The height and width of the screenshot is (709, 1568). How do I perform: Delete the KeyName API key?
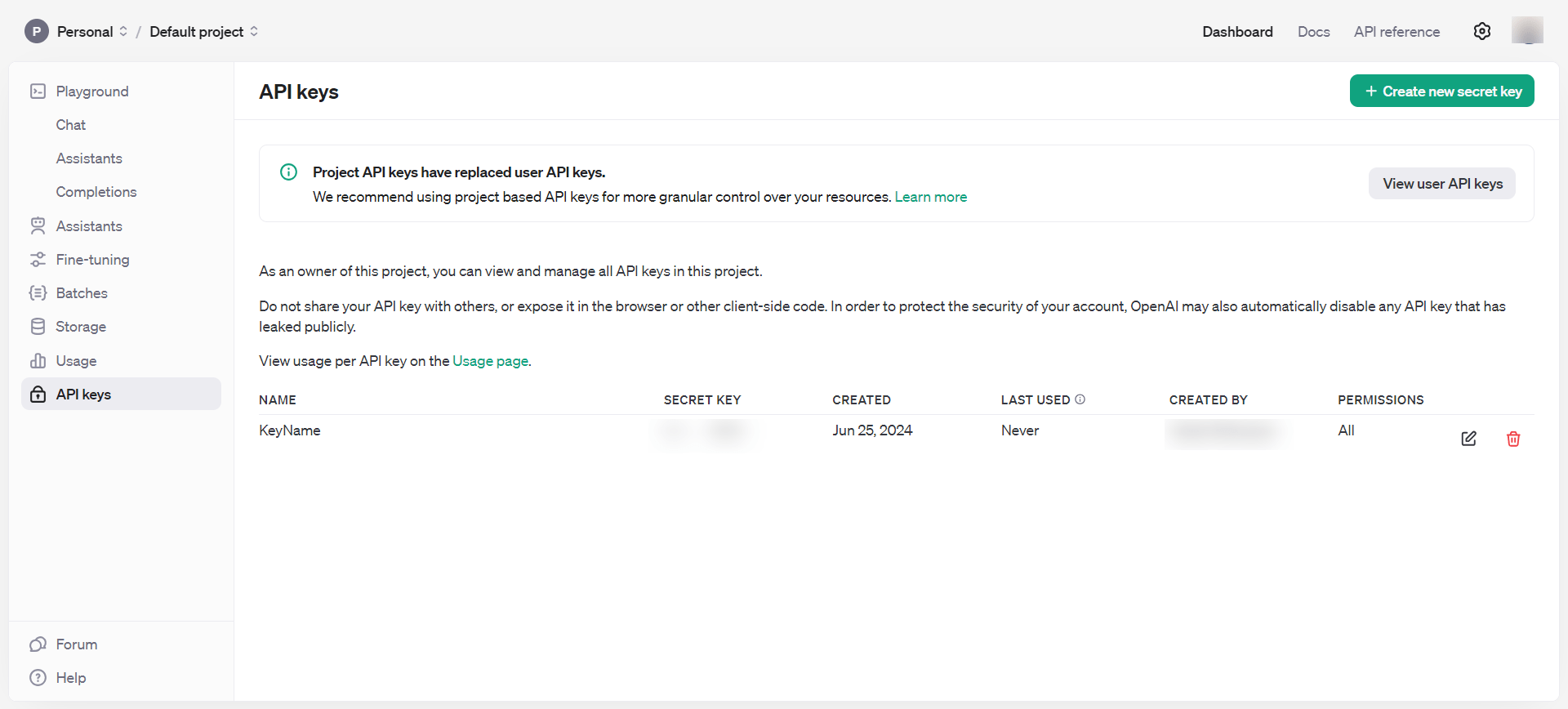tap(1512, 439)
